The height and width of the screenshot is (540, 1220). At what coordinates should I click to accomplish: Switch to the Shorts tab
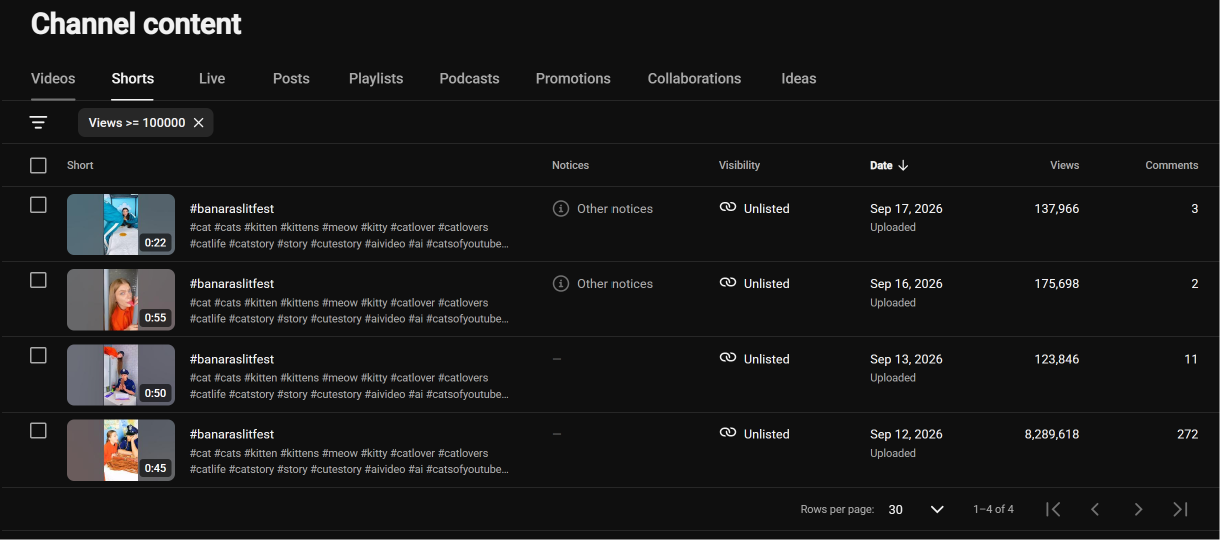pyautogui.click(x=133, y=78)
